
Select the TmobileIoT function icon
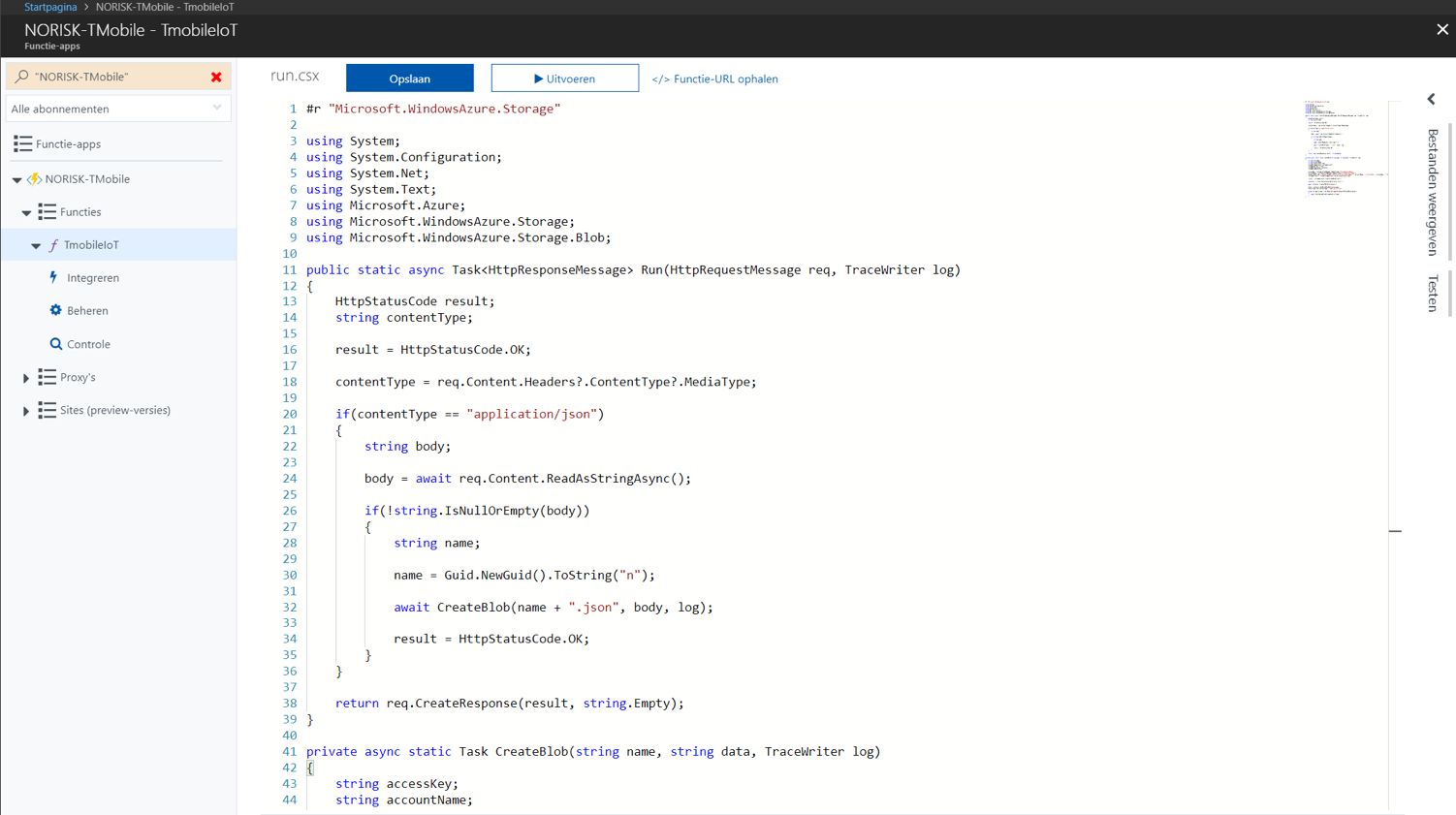click(x=53, y=245)
